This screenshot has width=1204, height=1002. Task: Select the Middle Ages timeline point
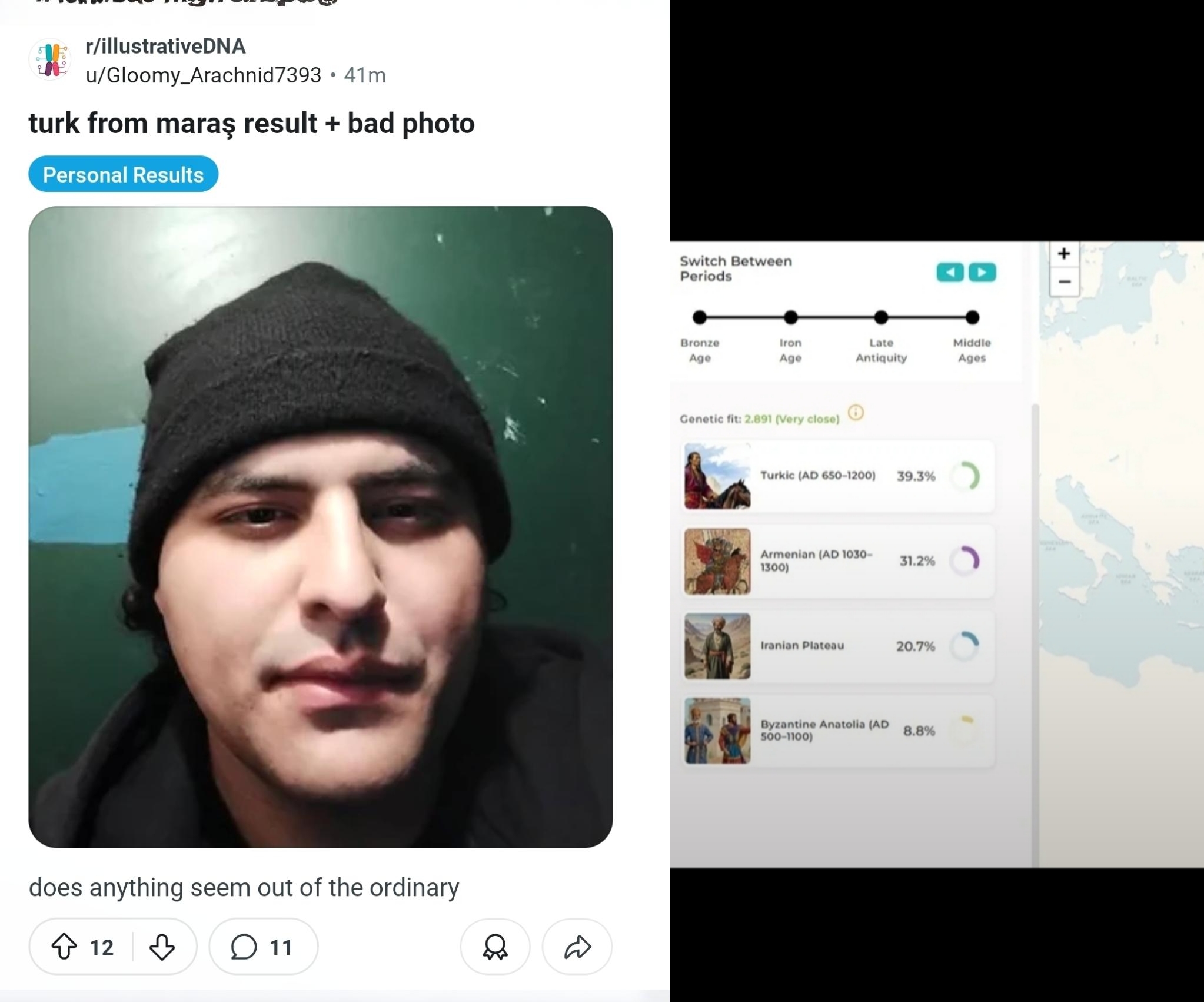[x=972, y=317]
